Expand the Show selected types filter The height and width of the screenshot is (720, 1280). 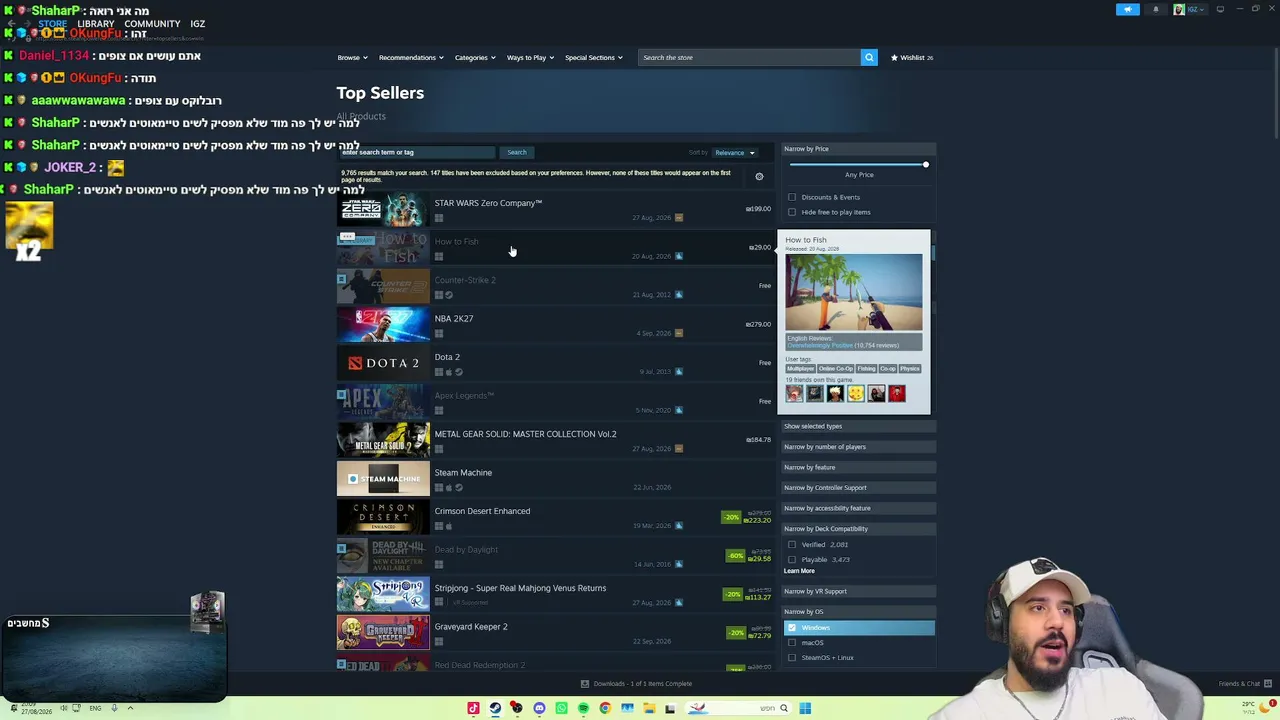tap(857, 426)
